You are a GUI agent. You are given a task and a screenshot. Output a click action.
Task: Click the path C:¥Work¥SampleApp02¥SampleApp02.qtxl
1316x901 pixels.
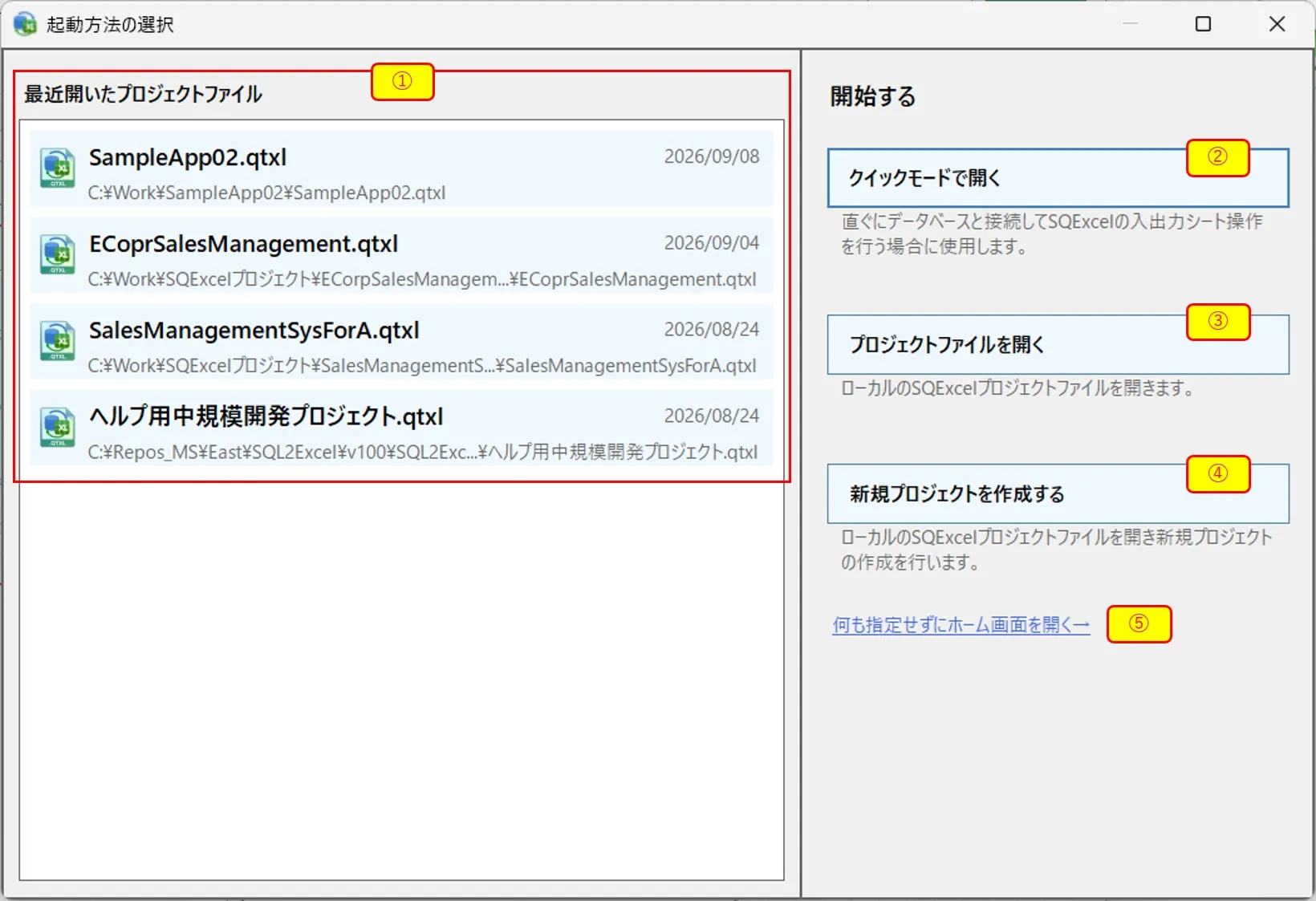[267, 193]
